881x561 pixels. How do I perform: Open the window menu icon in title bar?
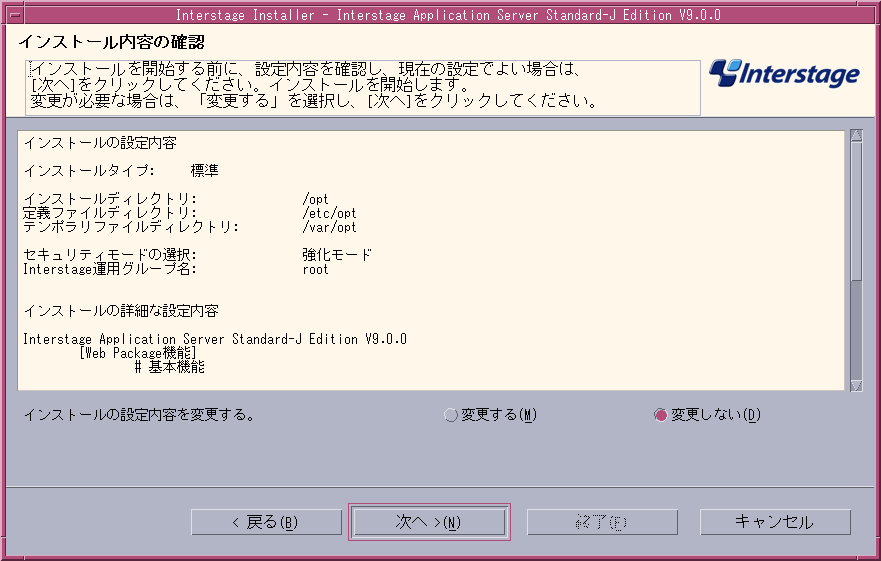click(x=15, y=15)
